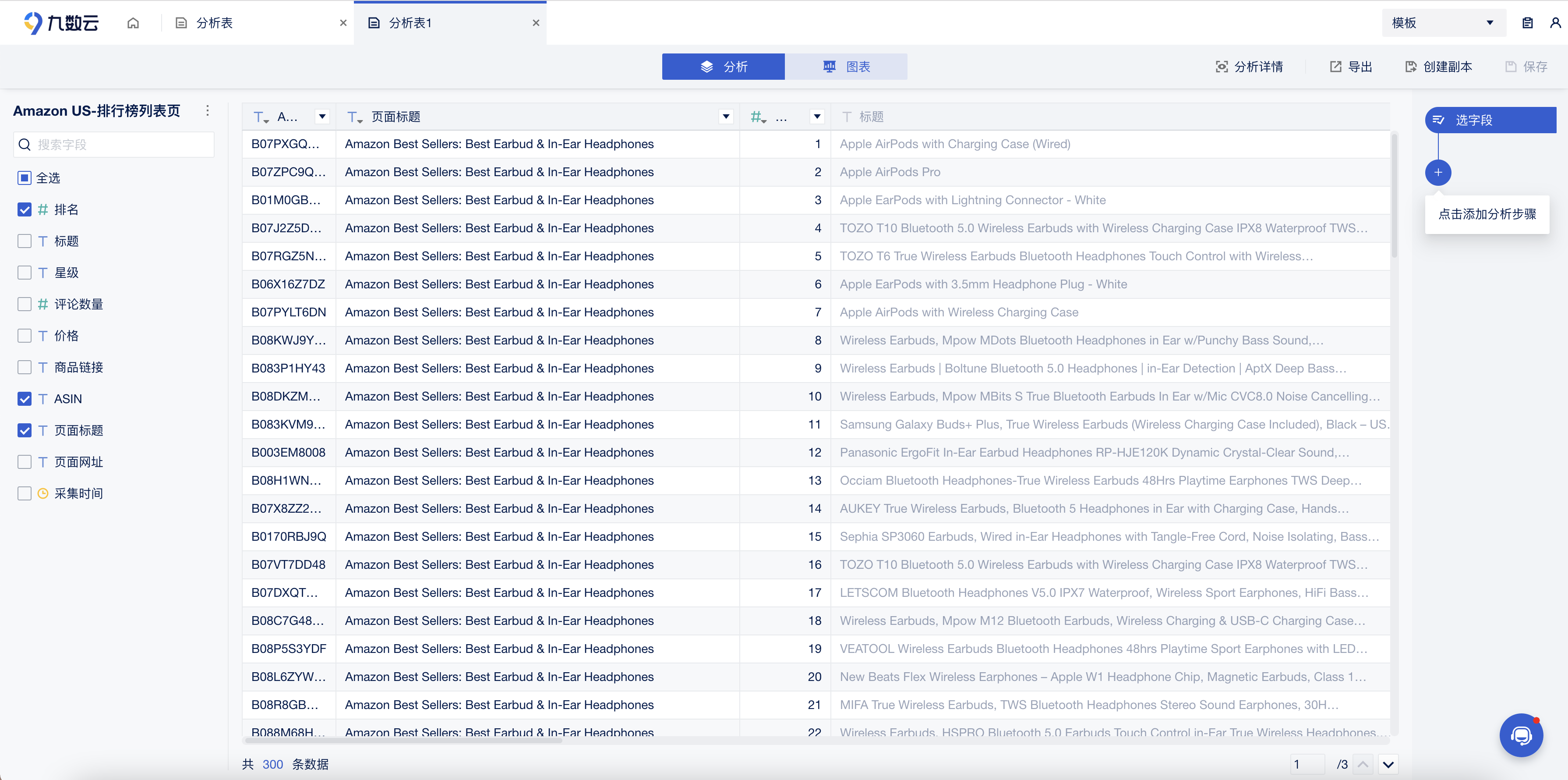Open more options for Amazon US dataset
The height and width of the screenshot is (780, 1568).
(x=208, y=110)
